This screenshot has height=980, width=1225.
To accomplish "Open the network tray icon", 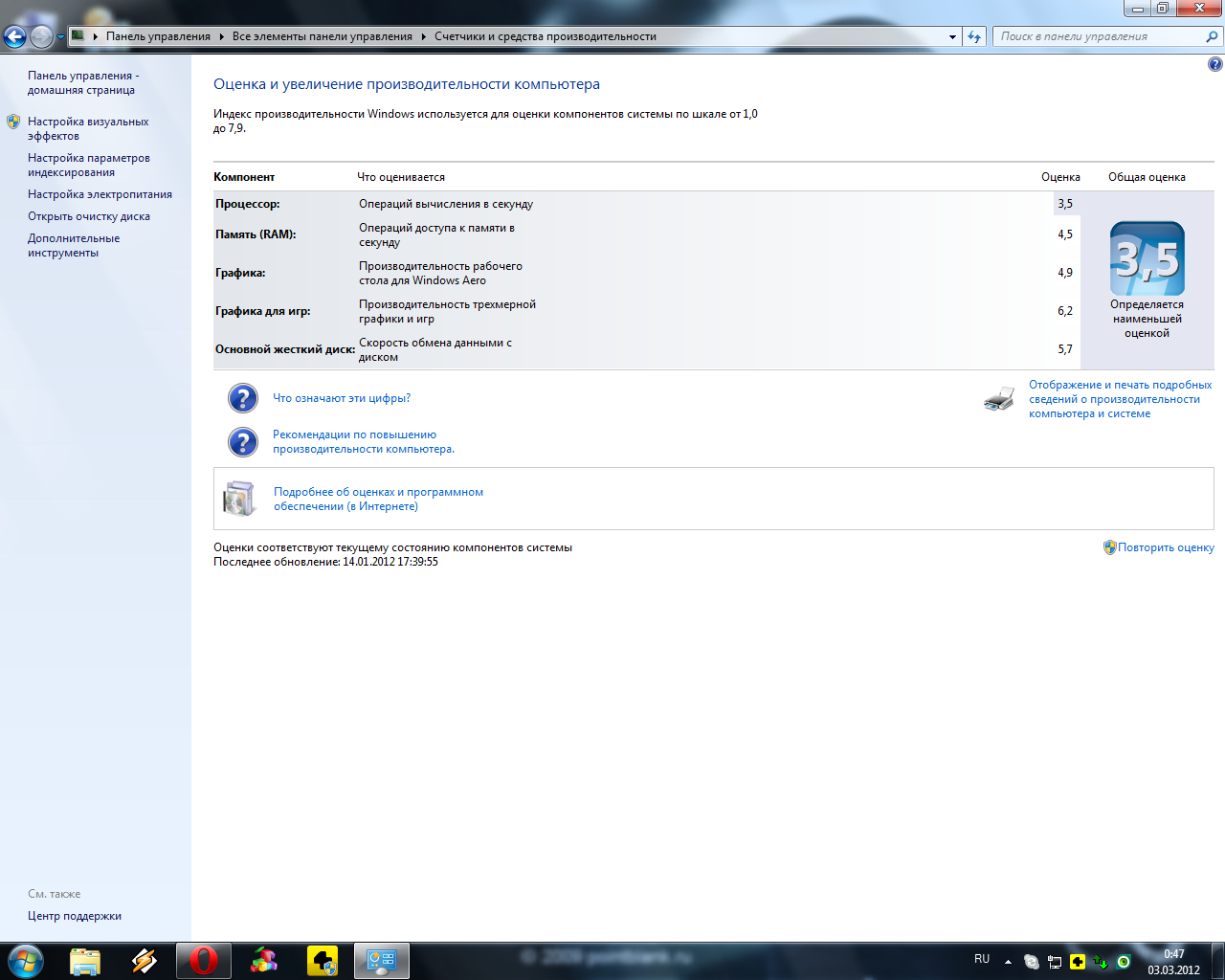I will (1055, 962).
